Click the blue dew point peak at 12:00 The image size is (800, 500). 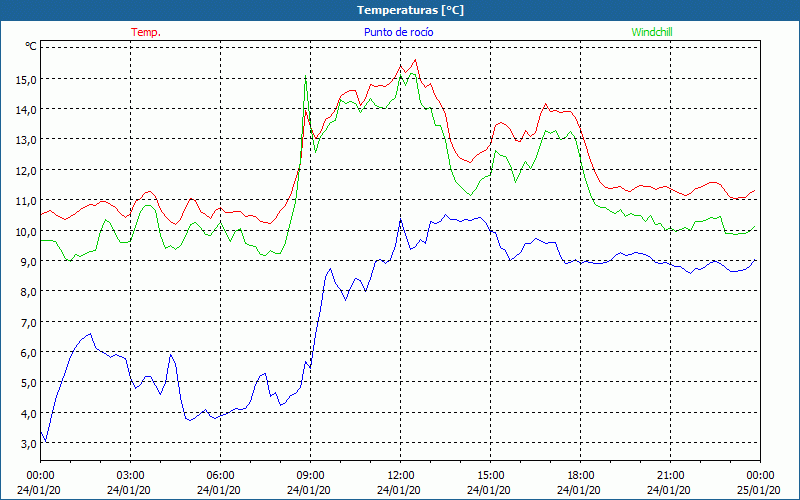[401, 219]
